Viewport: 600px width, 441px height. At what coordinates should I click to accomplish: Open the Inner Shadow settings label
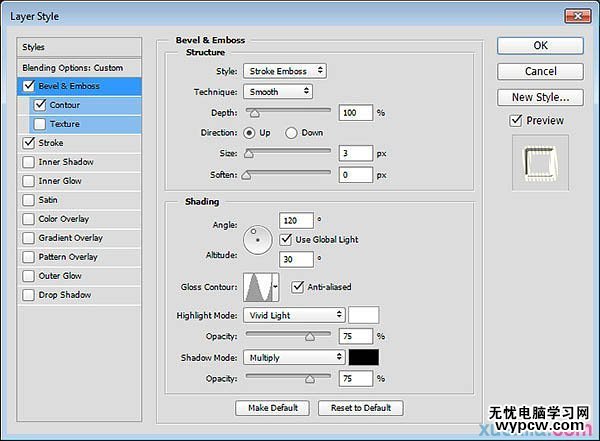click(66, 162)
